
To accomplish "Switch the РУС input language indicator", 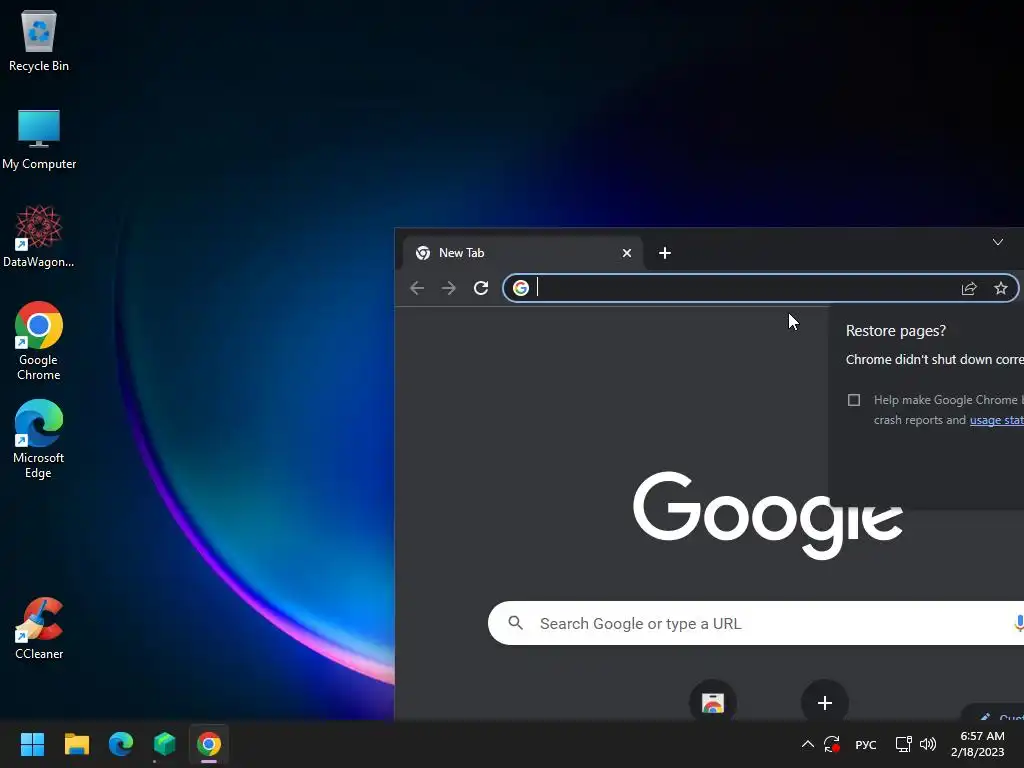I will [866, 744].
